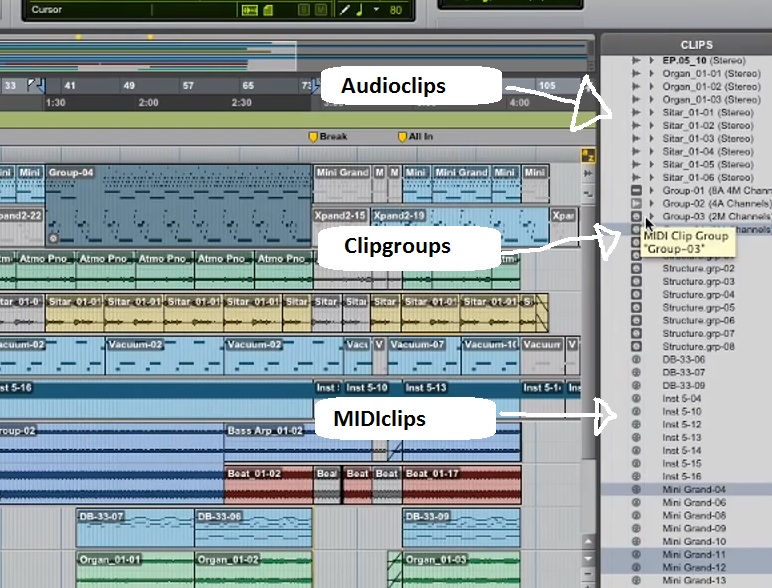Click the group icon of Structure.grp-08
Screen dimensions: 772x588
pyautogui.click(x=636, y=346)
